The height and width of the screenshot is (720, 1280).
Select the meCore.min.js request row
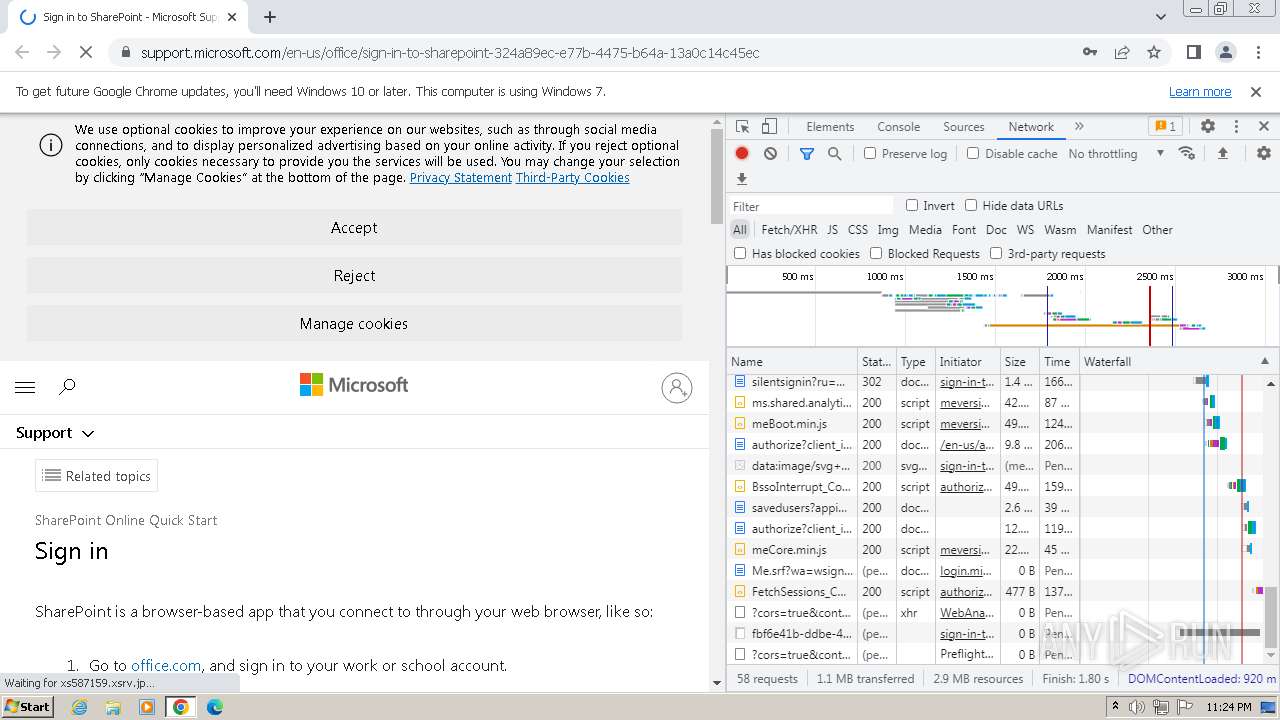click(903, 550)
